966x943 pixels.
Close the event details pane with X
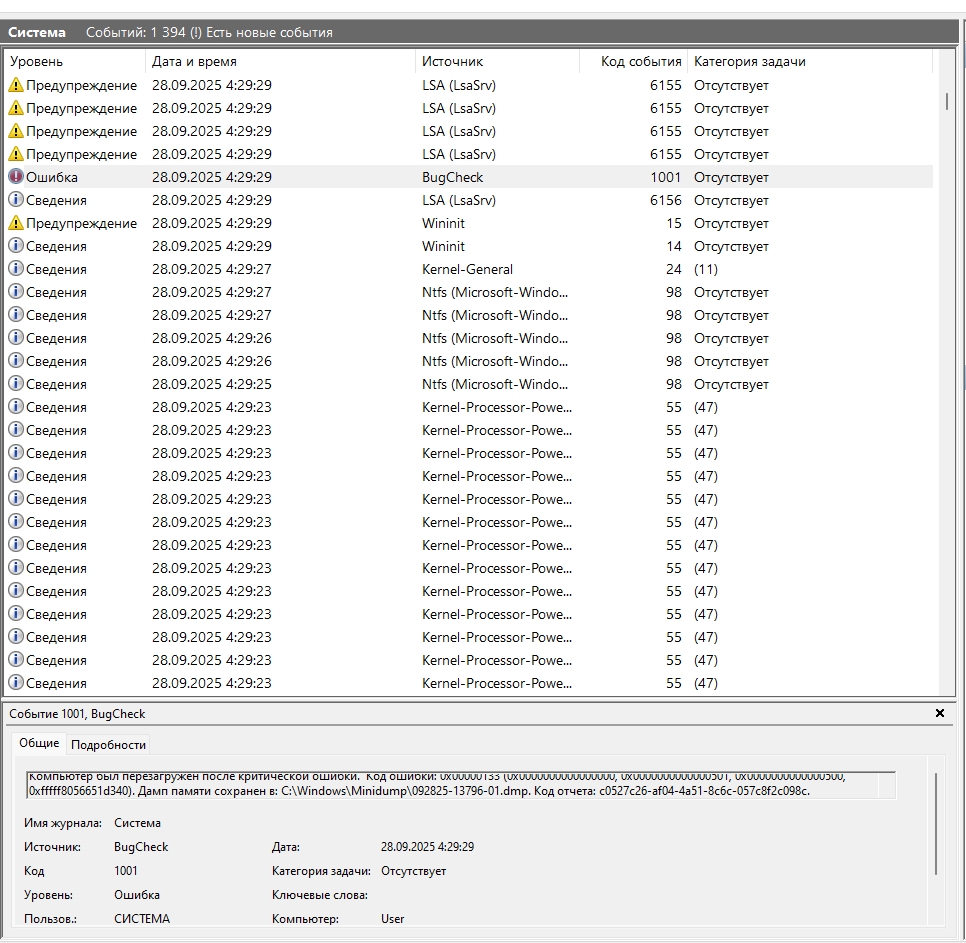(x=940, y=713)
